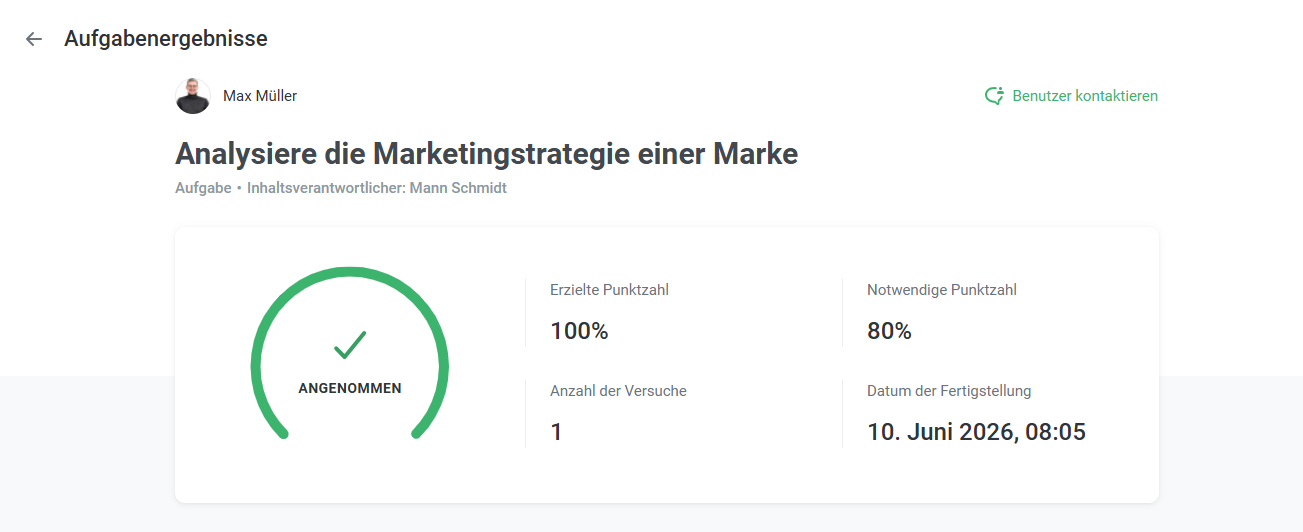Click the Datum der Fertigstellung label

click(x=949, y=391)
